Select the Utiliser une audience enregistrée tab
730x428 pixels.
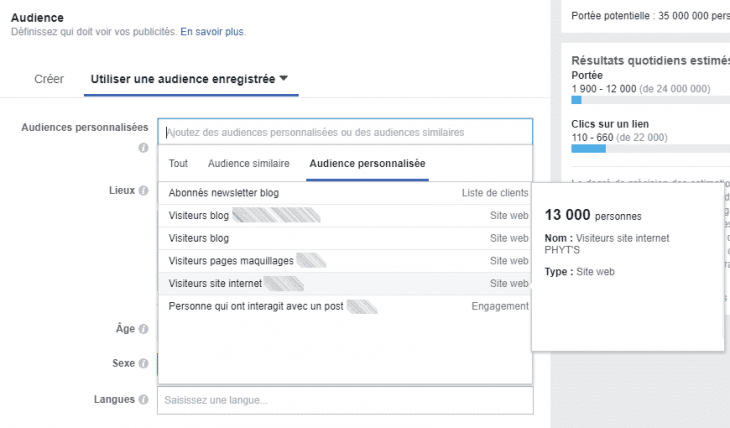click(x=182, y=79)
